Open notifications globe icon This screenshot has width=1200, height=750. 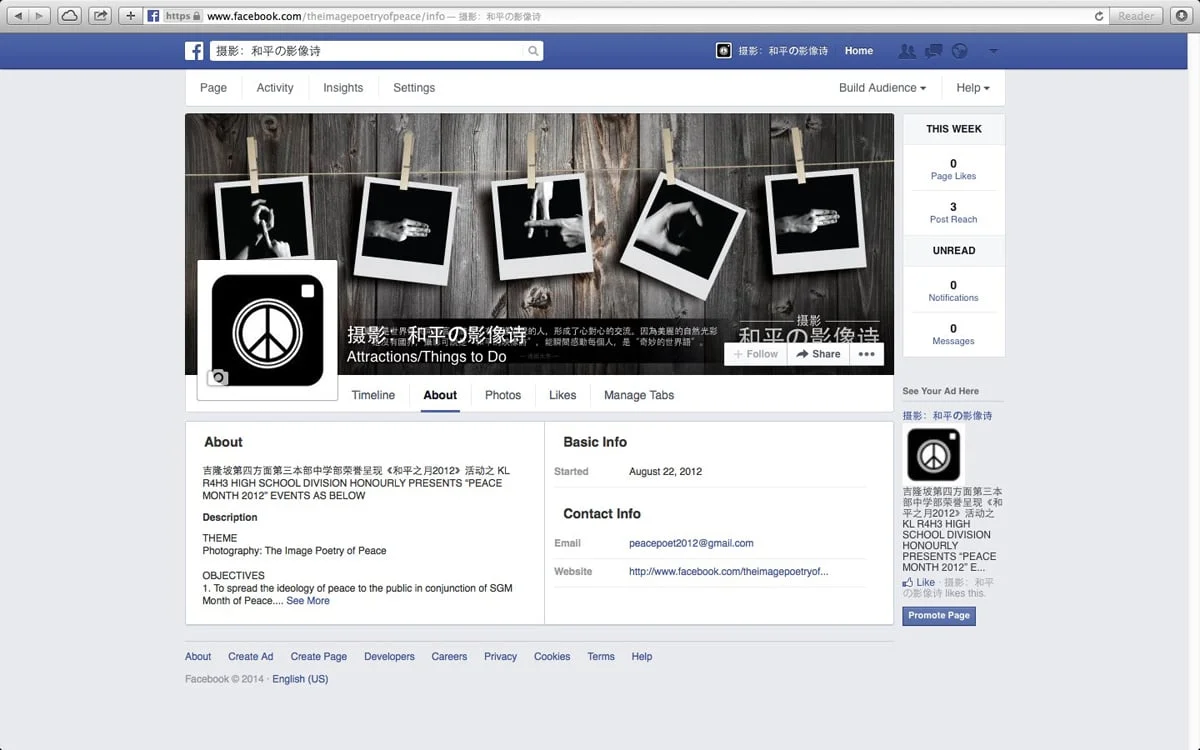[959, 51]
